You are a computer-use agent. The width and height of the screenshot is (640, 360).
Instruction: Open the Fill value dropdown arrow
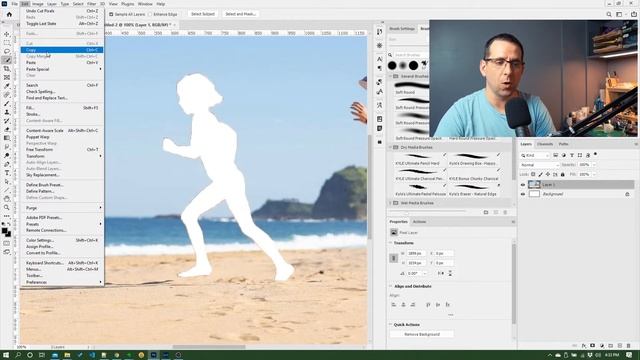click(x=594, y=174)
